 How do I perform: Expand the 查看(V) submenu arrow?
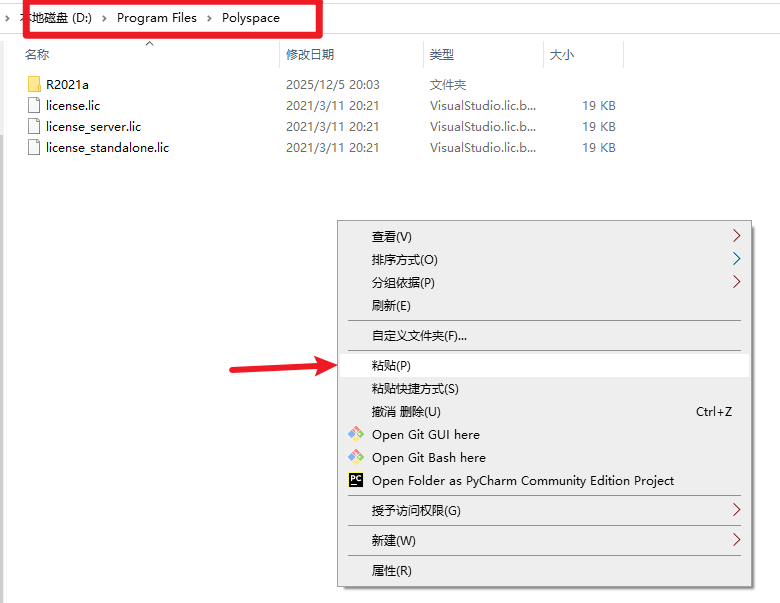coord(737,236)
